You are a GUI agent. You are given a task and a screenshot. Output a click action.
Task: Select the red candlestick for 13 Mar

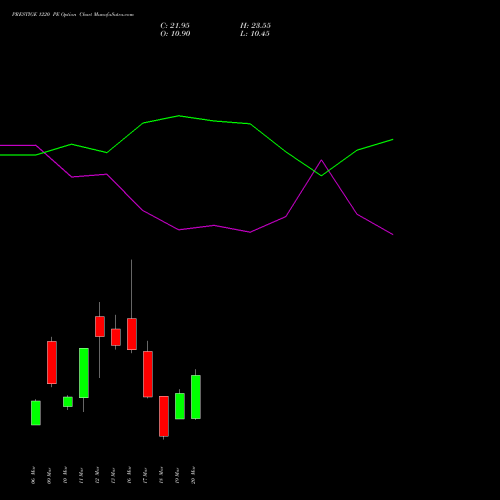point(116,337)
